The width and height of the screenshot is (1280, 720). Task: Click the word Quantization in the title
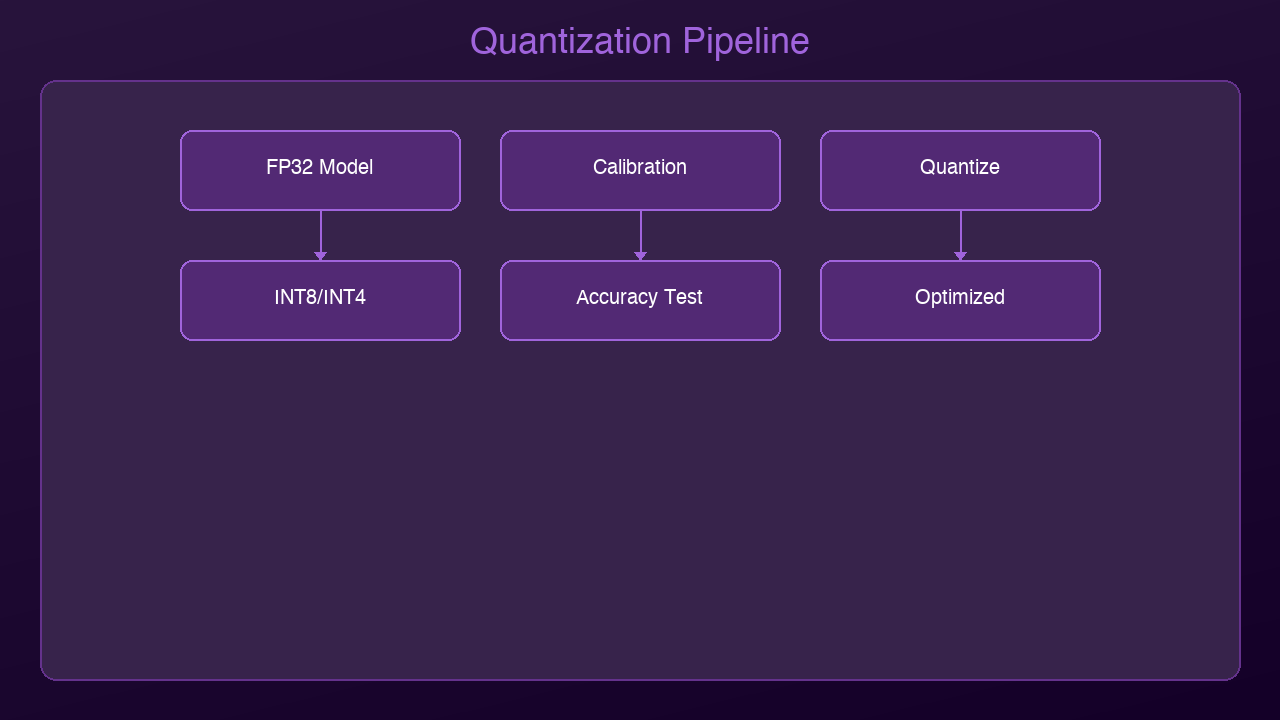pyautogui.click(x=570, y=42)
